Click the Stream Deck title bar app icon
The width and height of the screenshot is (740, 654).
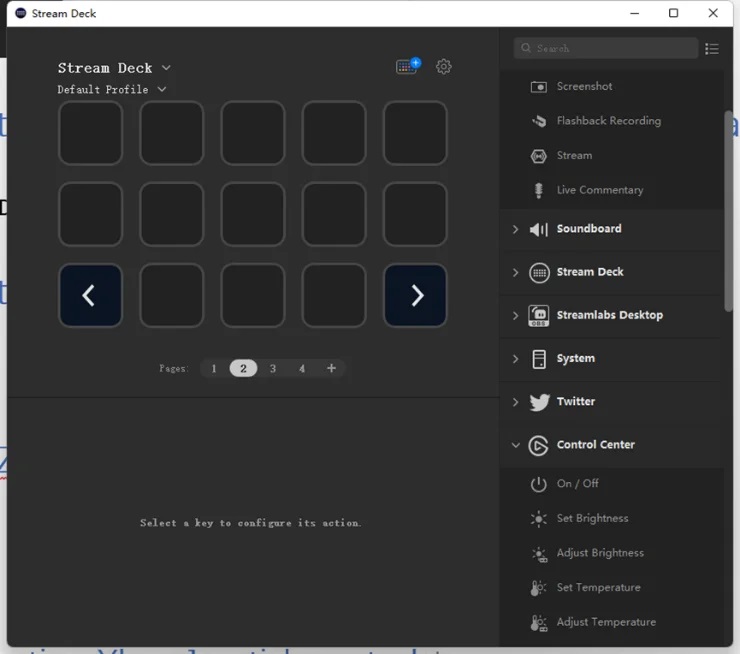20,13
